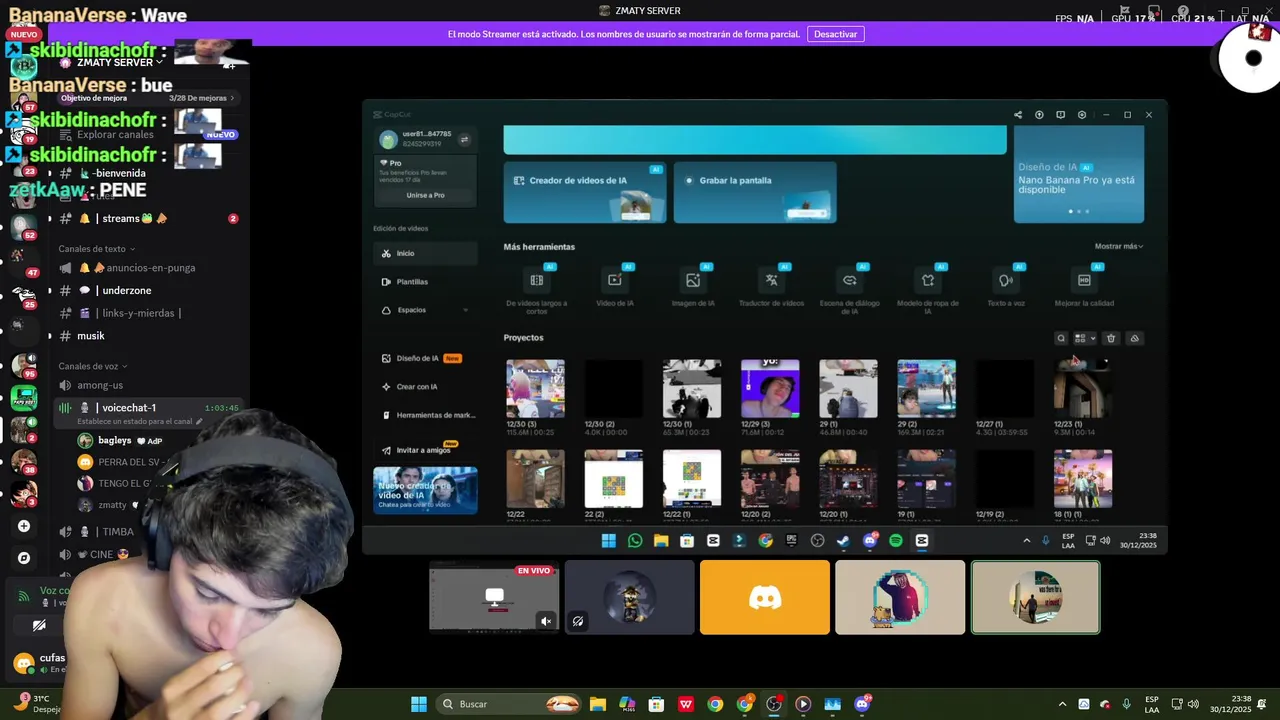Open project thumbnail 12/30 (3)
Screen dimensions: 1280x720
click(x=535, y=388)
